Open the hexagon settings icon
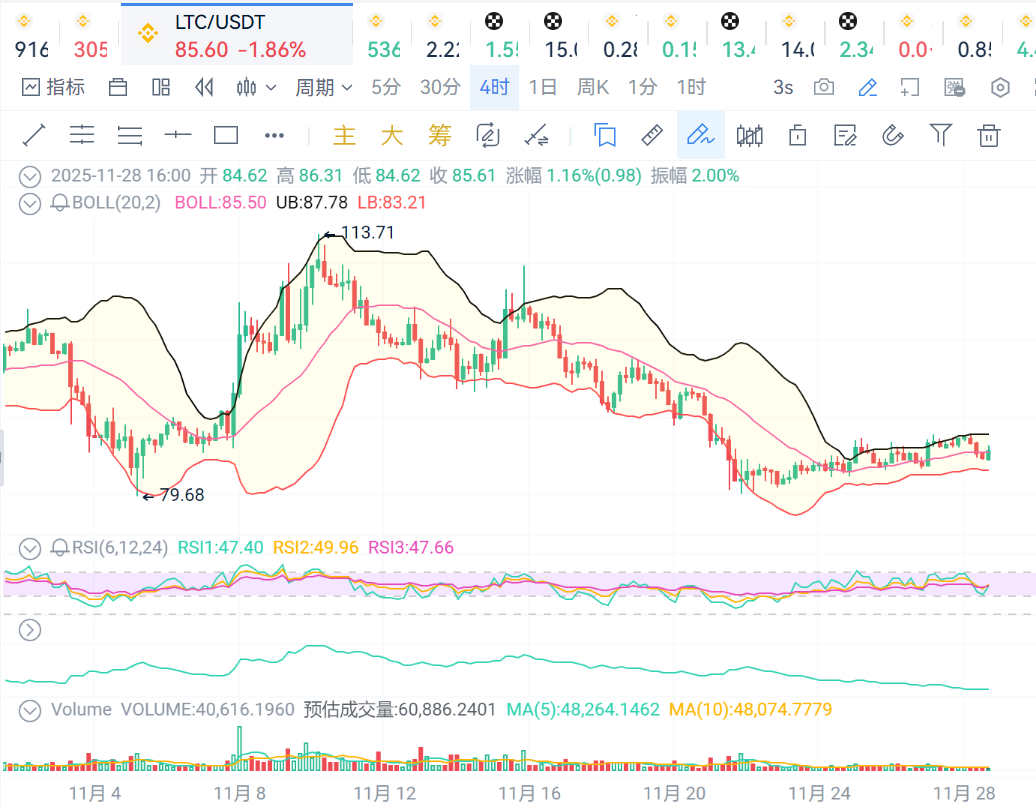 coord(1000,88)
